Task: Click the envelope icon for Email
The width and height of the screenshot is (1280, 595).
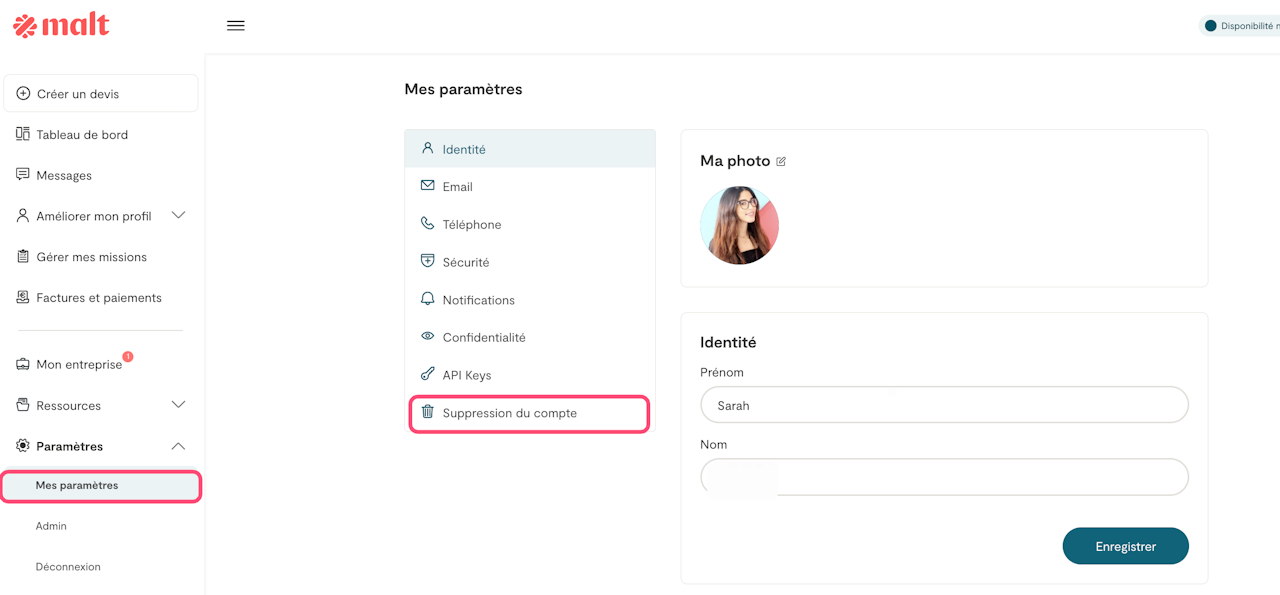Action: tap(427, 186)
